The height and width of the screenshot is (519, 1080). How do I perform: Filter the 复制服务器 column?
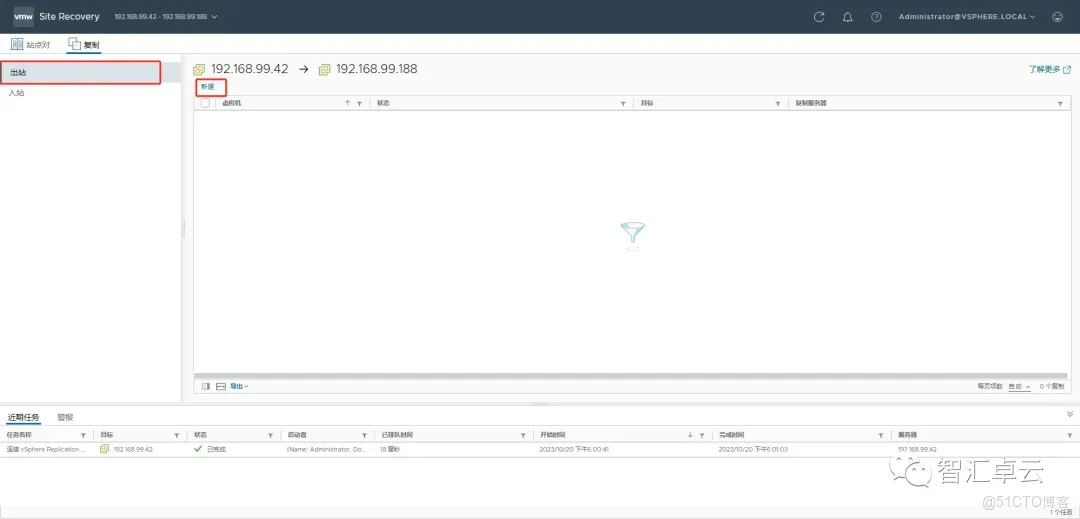click(x=1060, y=103)
